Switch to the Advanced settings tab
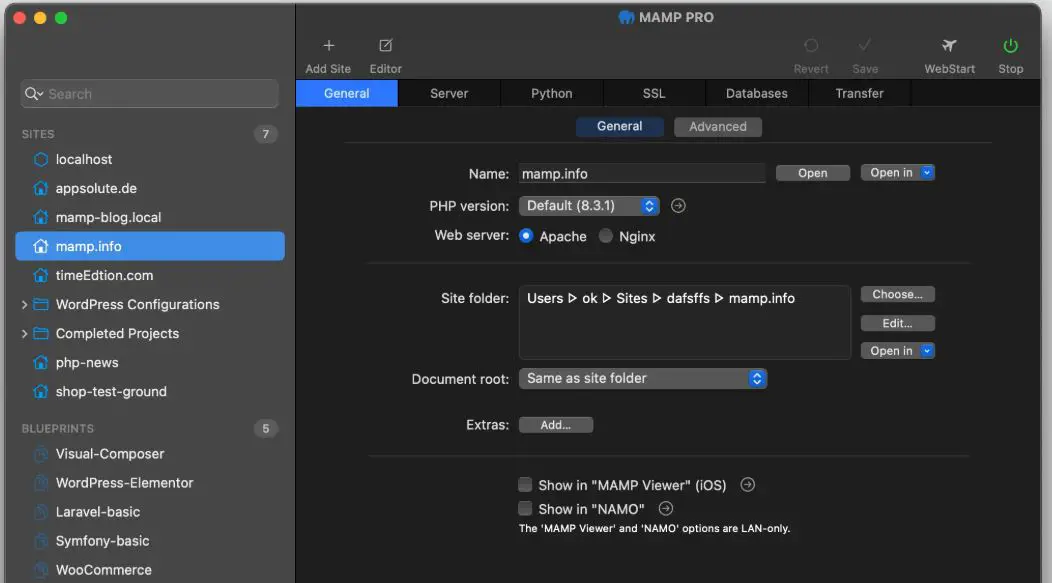The width and height of the screenshot is (1052, 583). pyautogui.click(x=717, y=126)
